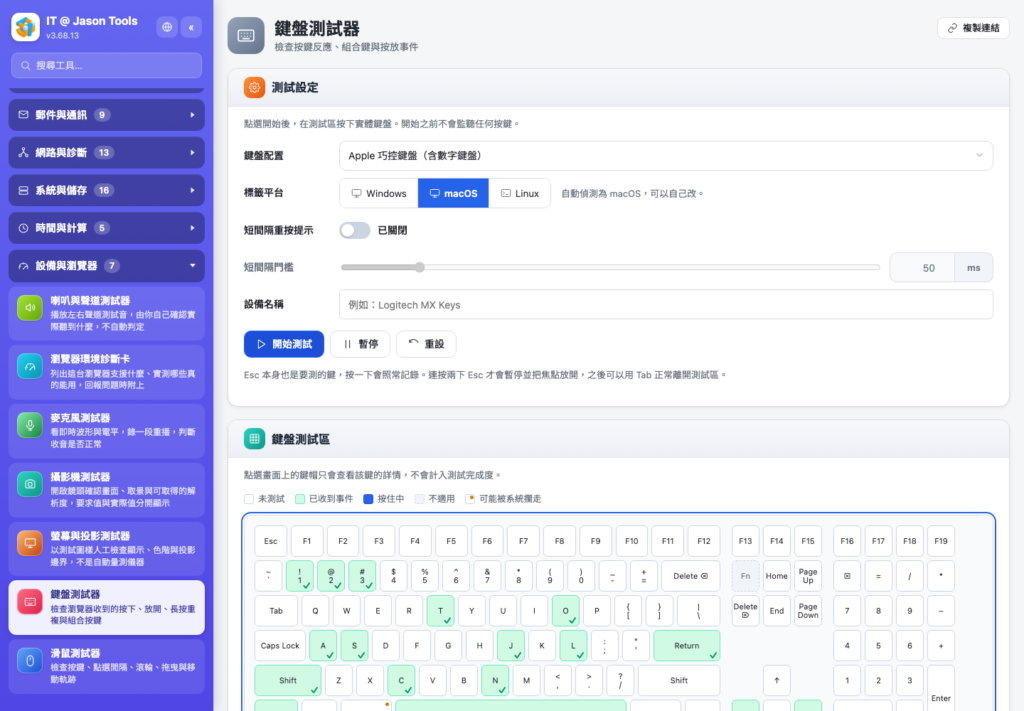Screen dimensions: 1024x711
Task: Click the red keyboard tester sidebar icon
Action: pyautogui.click(x=30, y=601)
